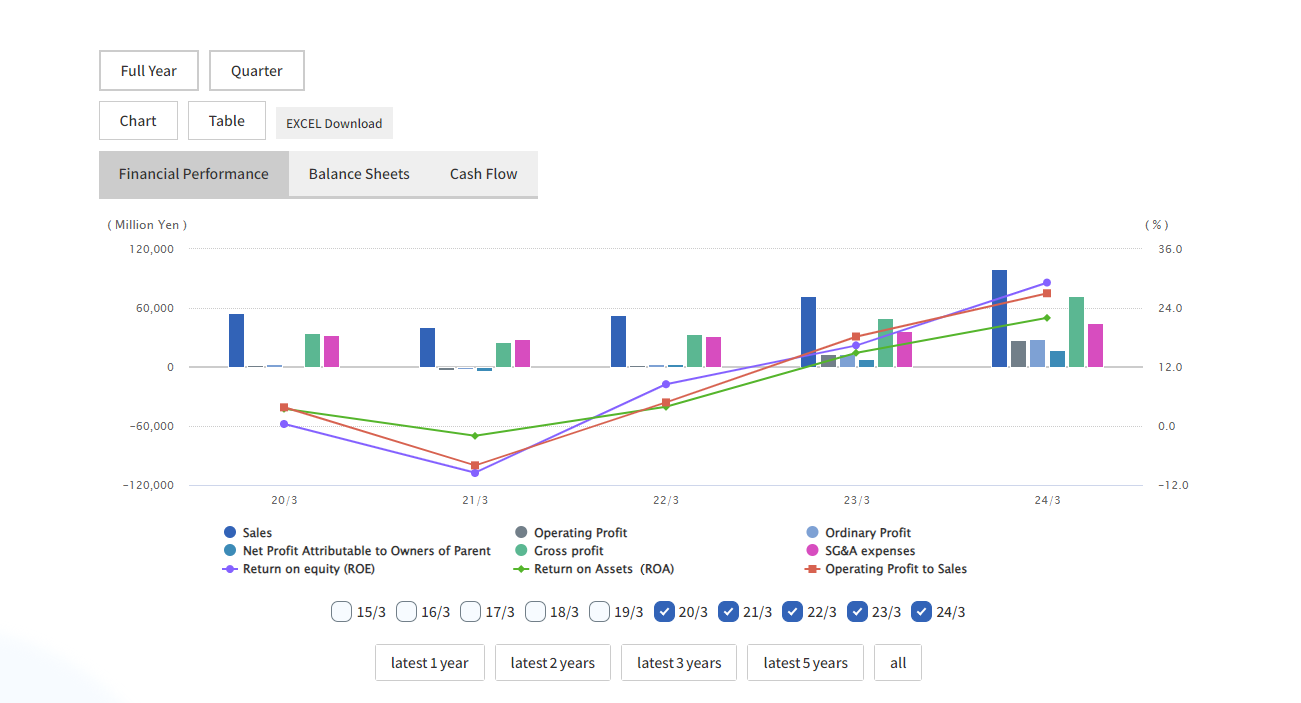Click the 23/3 x-axis label
This screenshot has width=1301, height=703.
(857, 500)
